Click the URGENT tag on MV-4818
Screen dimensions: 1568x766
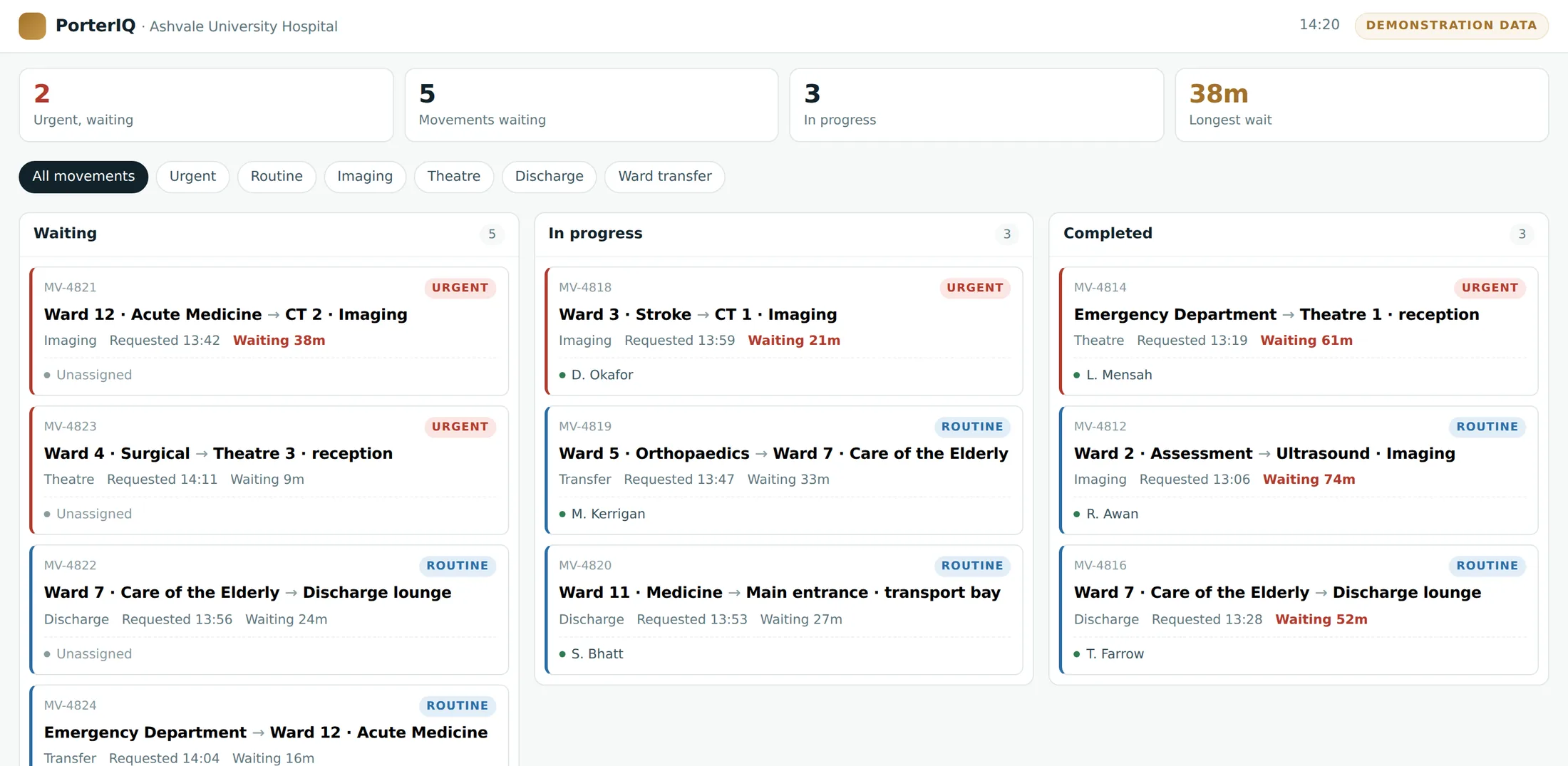click(x=975, y=288)
